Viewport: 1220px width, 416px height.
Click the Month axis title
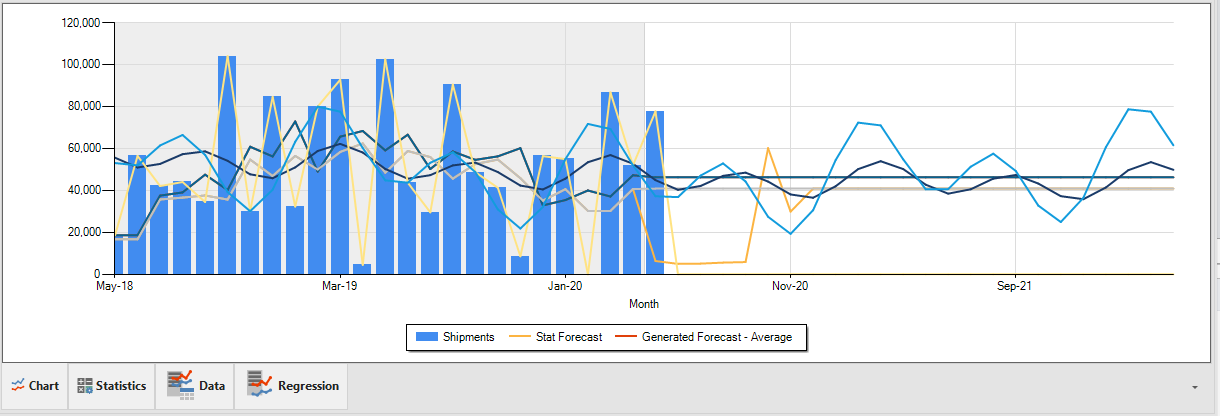click(x=644, y=303)
